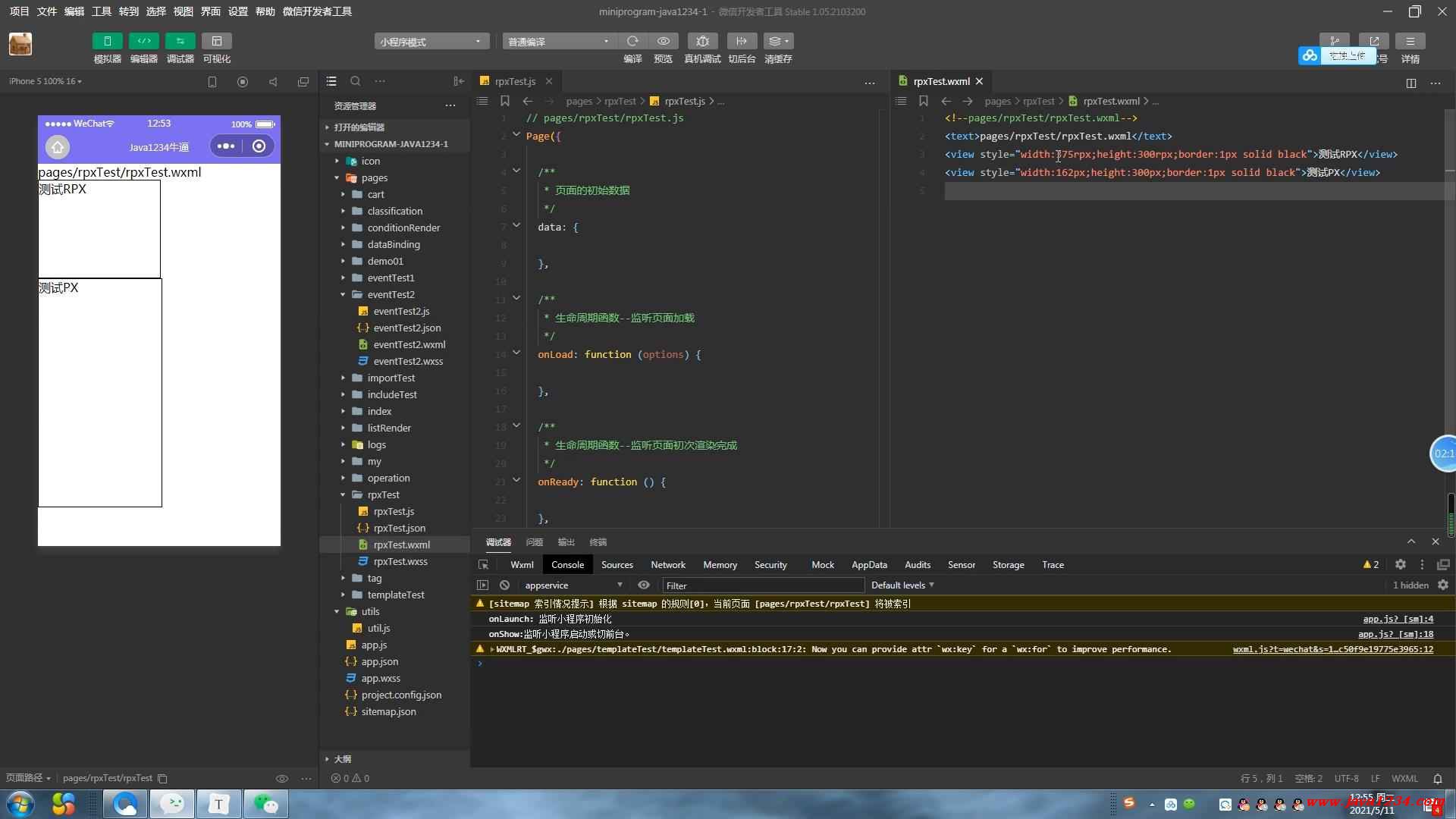Open the 设置 menu in menu bar
Image resolution: width=1456 pixels, height=819 pixels.
click(238, 11)
